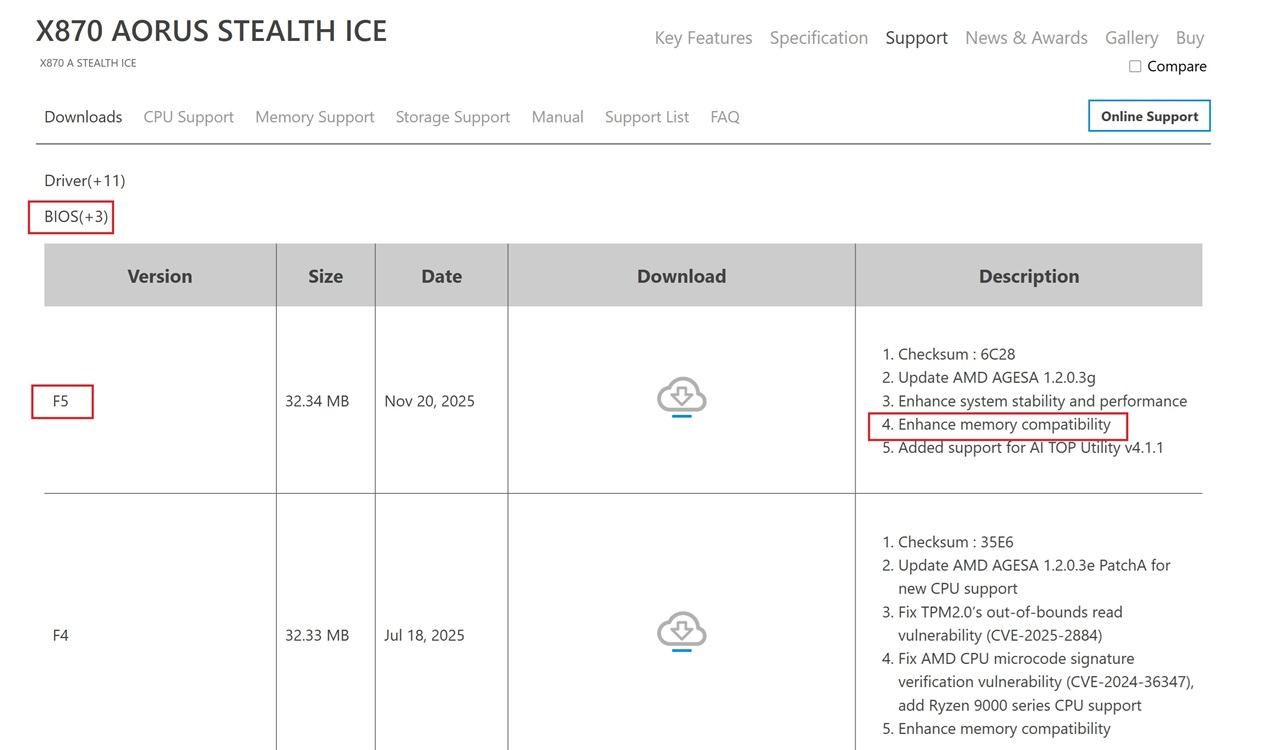The height and width of the screenshot is (750, 1280).
Task: Download BIOS version F4 via cloud icon
Action: pyautogui.click(x=682, y=632)
